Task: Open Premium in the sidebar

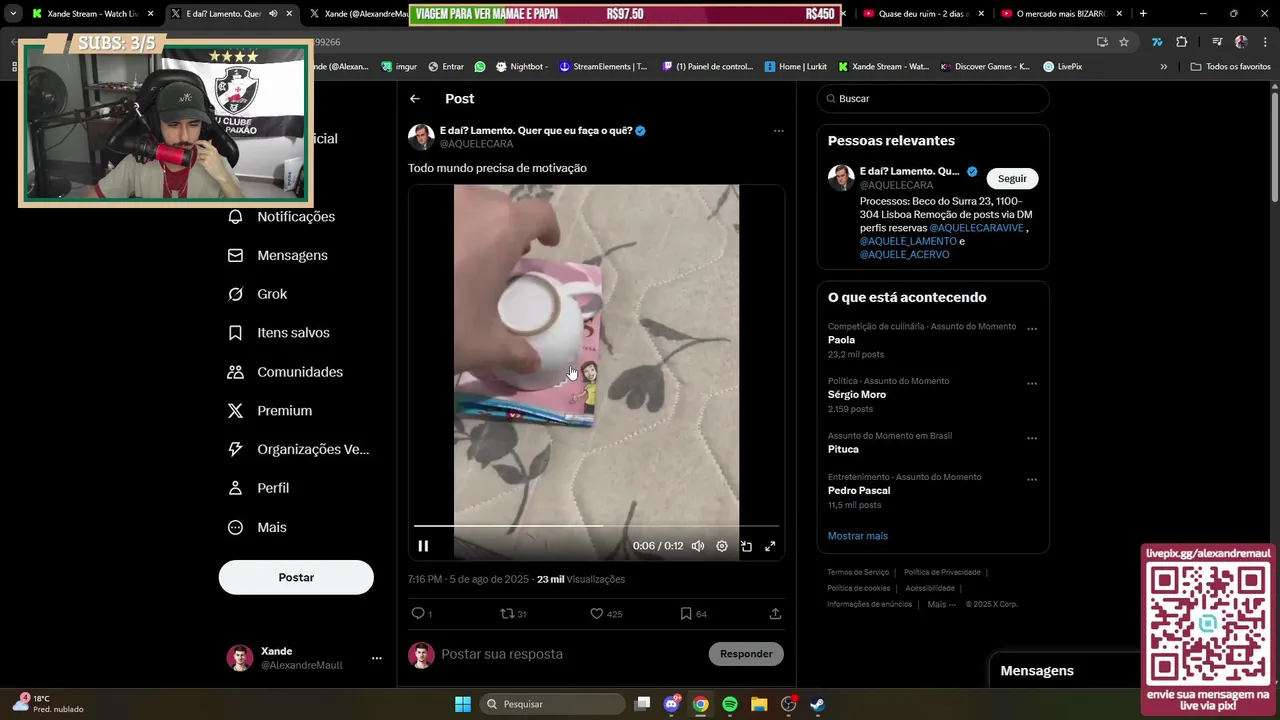Action: [270, 411]
